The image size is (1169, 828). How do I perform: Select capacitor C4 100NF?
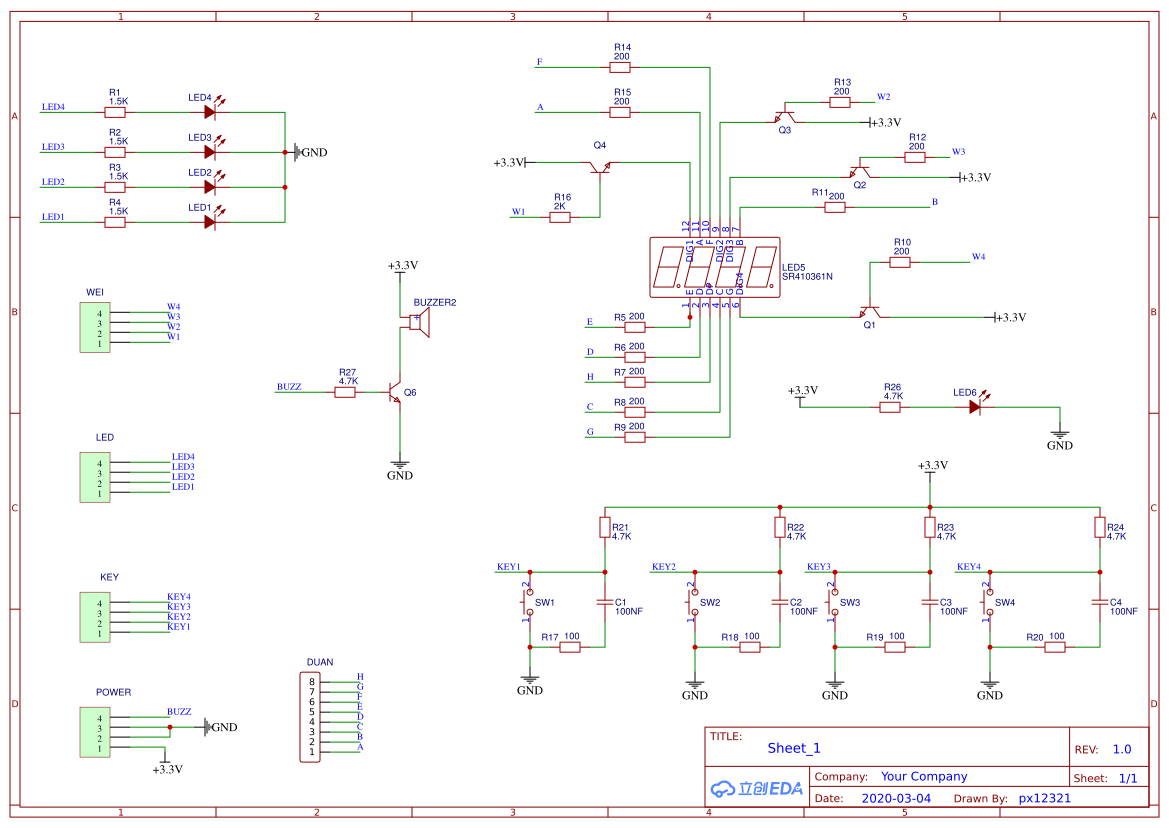pos(1100,601)
